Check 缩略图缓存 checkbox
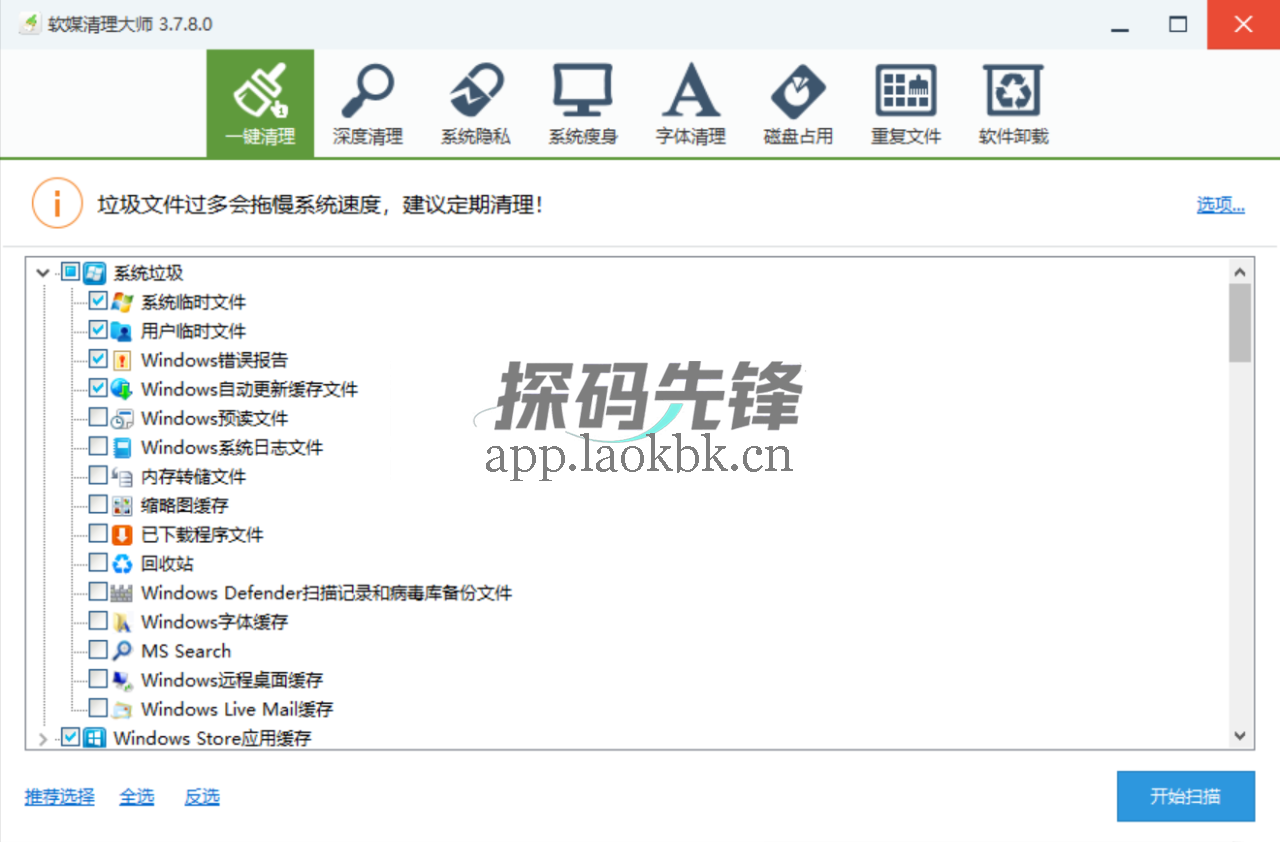This screenshot has height=842, width=1280. point(98,504)
